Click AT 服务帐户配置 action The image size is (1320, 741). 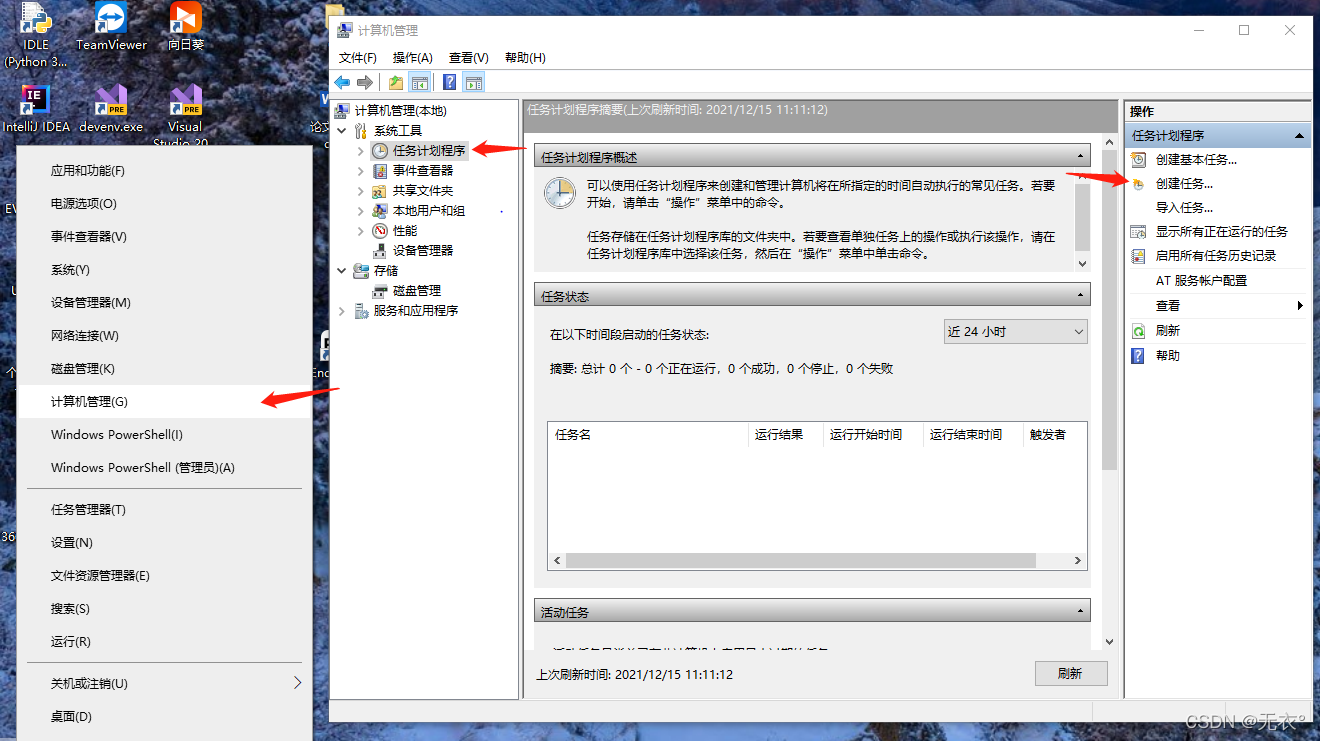click(x=1201, y=280)
